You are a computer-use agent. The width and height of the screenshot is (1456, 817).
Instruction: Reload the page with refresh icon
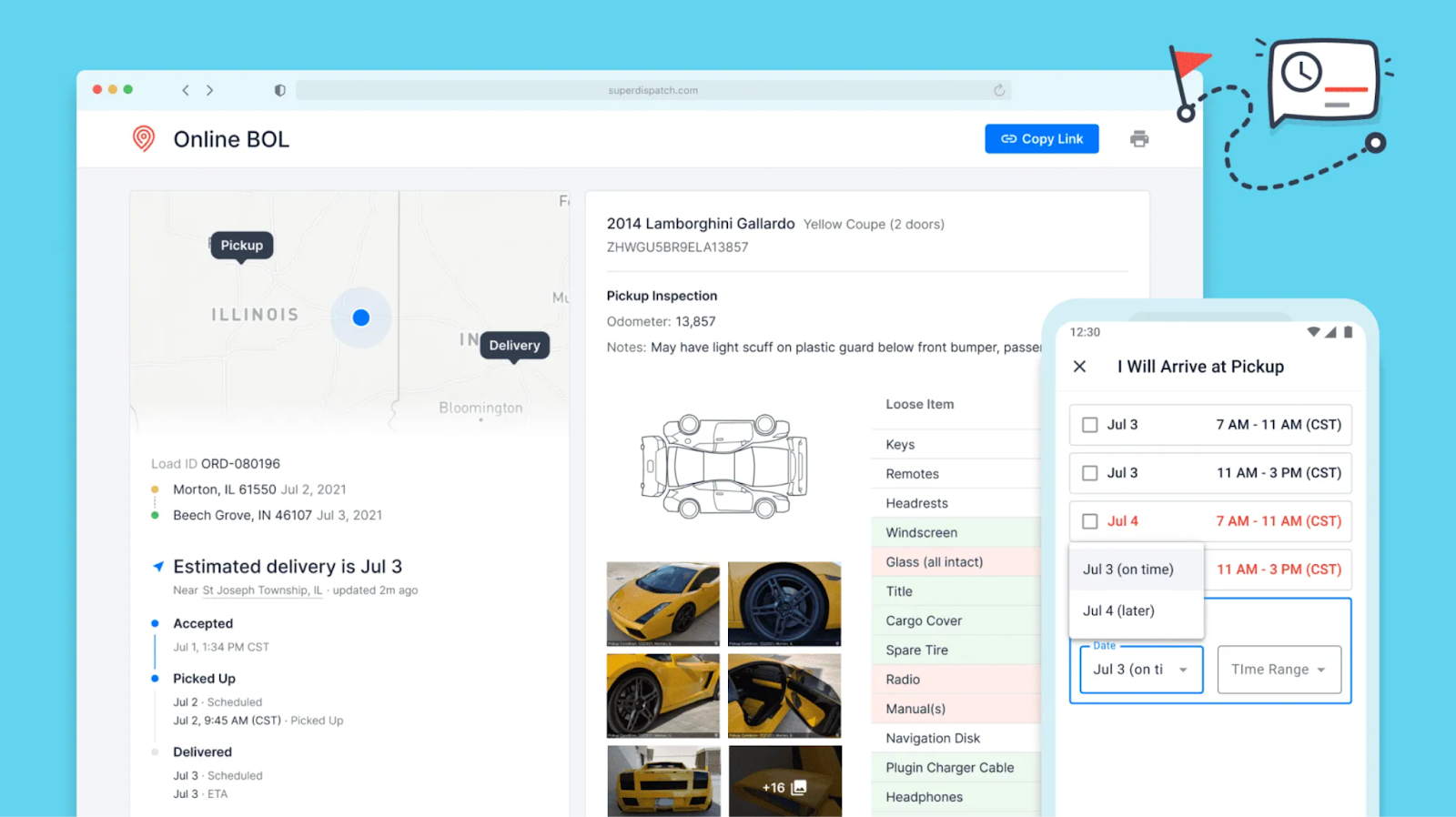tap(999, 90)
